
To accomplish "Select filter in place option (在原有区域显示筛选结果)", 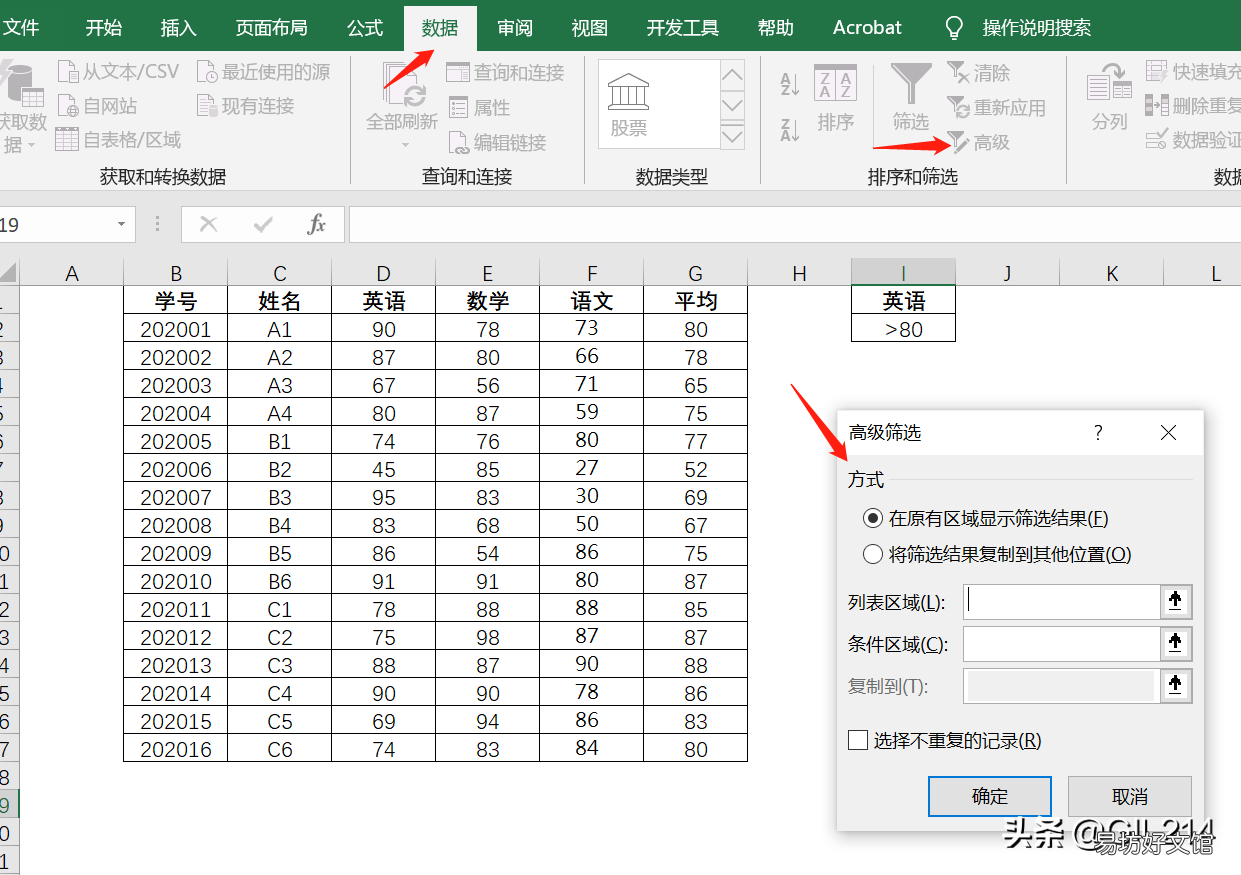I will (x=985, y=518).
